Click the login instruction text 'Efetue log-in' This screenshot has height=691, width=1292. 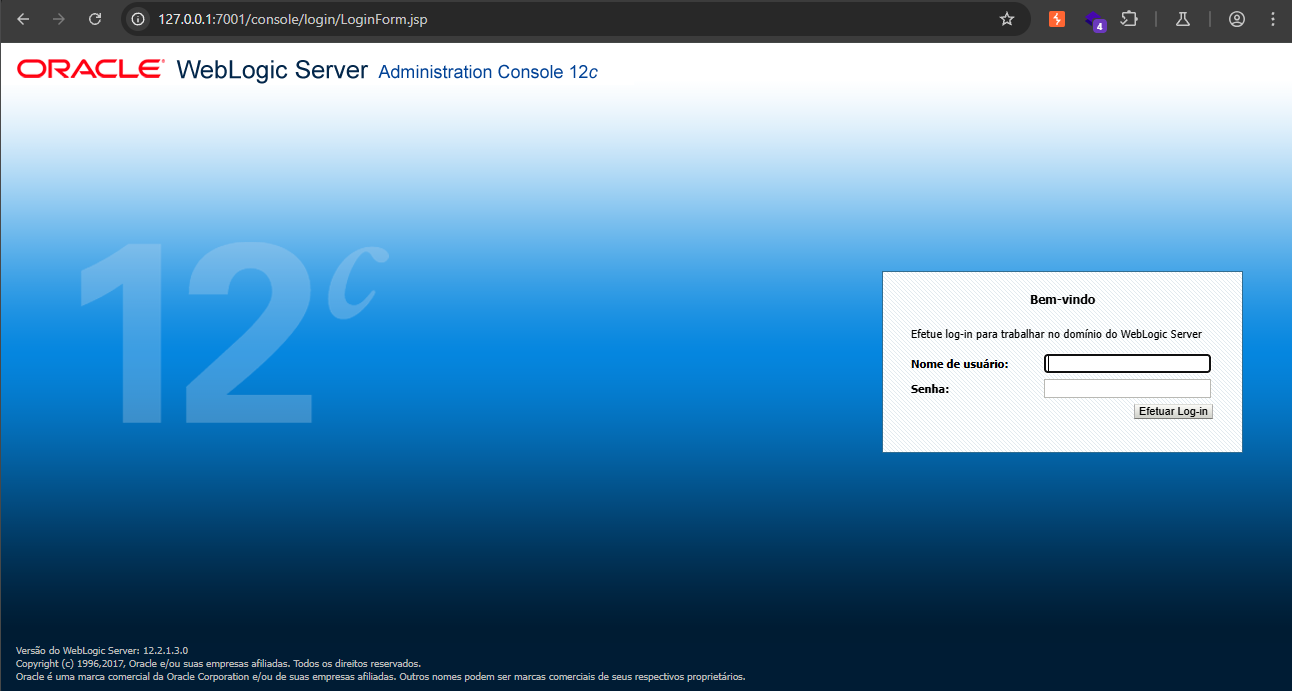(1056, 334)
